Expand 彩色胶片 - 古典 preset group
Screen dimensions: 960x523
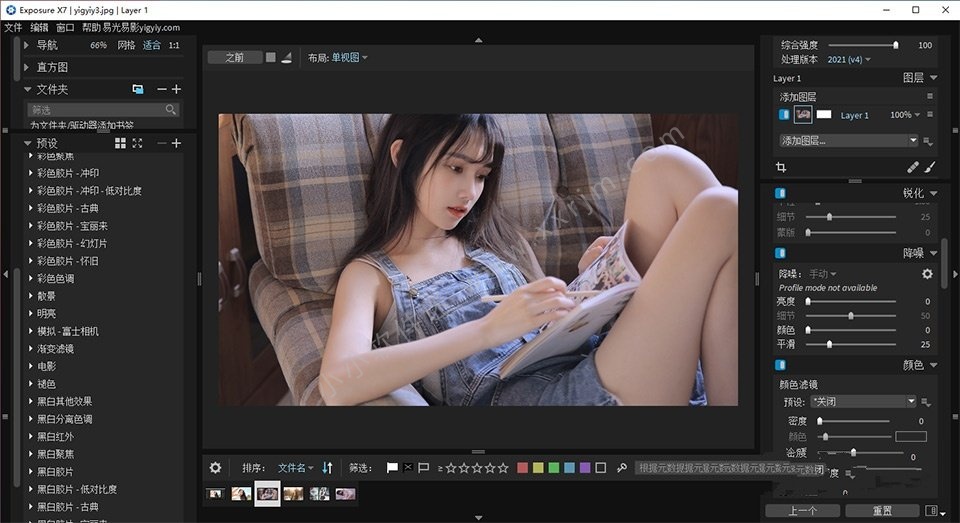[31, 208]
